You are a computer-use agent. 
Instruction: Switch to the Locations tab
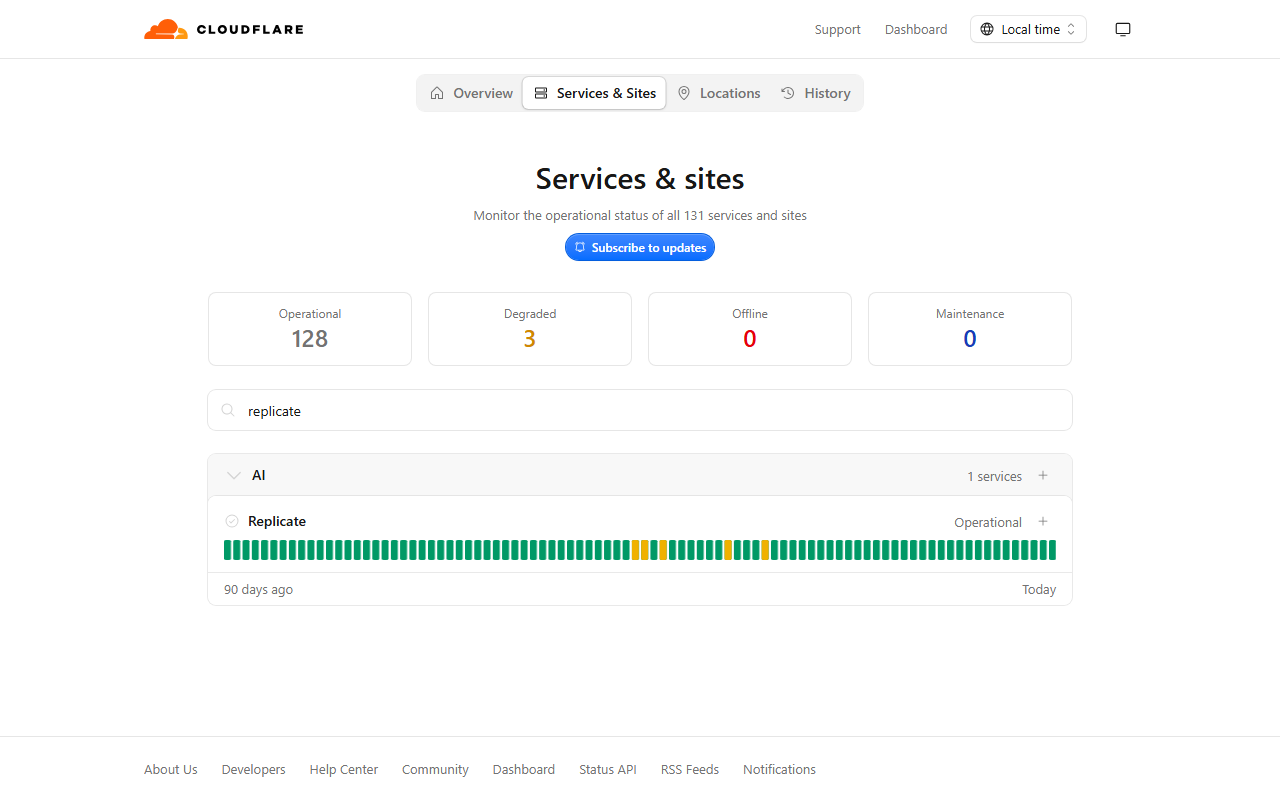(718, 93)
